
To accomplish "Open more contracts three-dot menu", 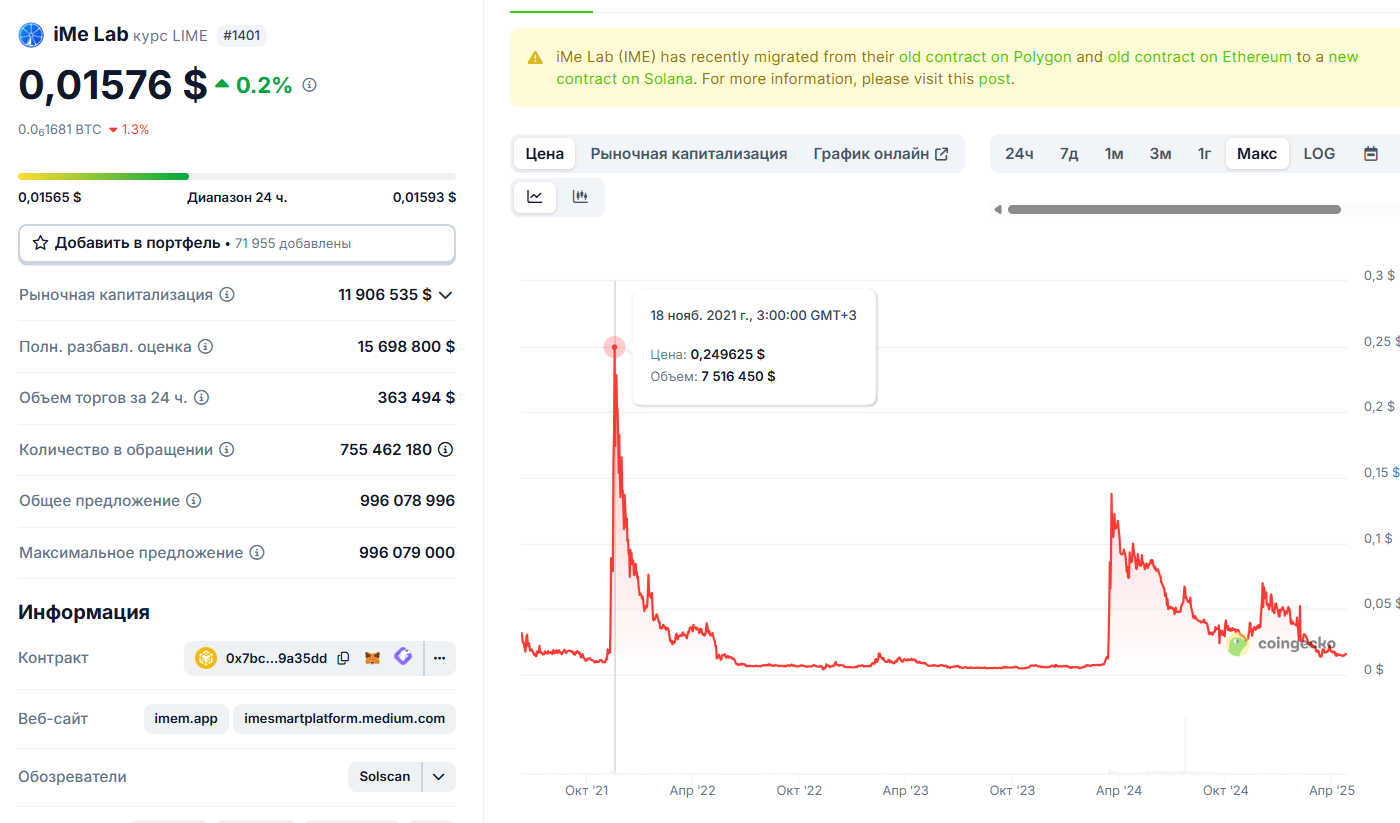I will (x=439, y=658).
